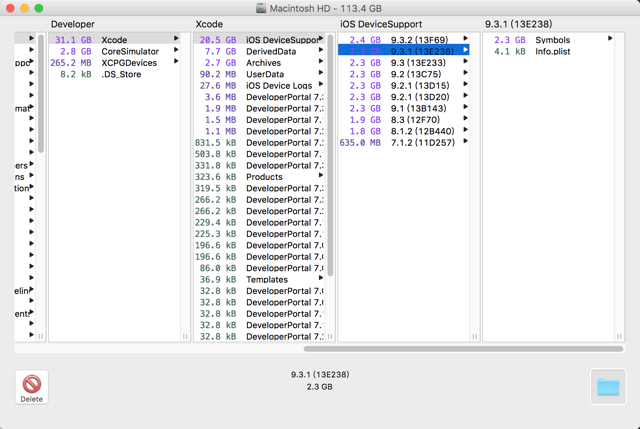The image size is (640, 429).
Task: Select the UserData folder row
Action: (x=259, y=74)
